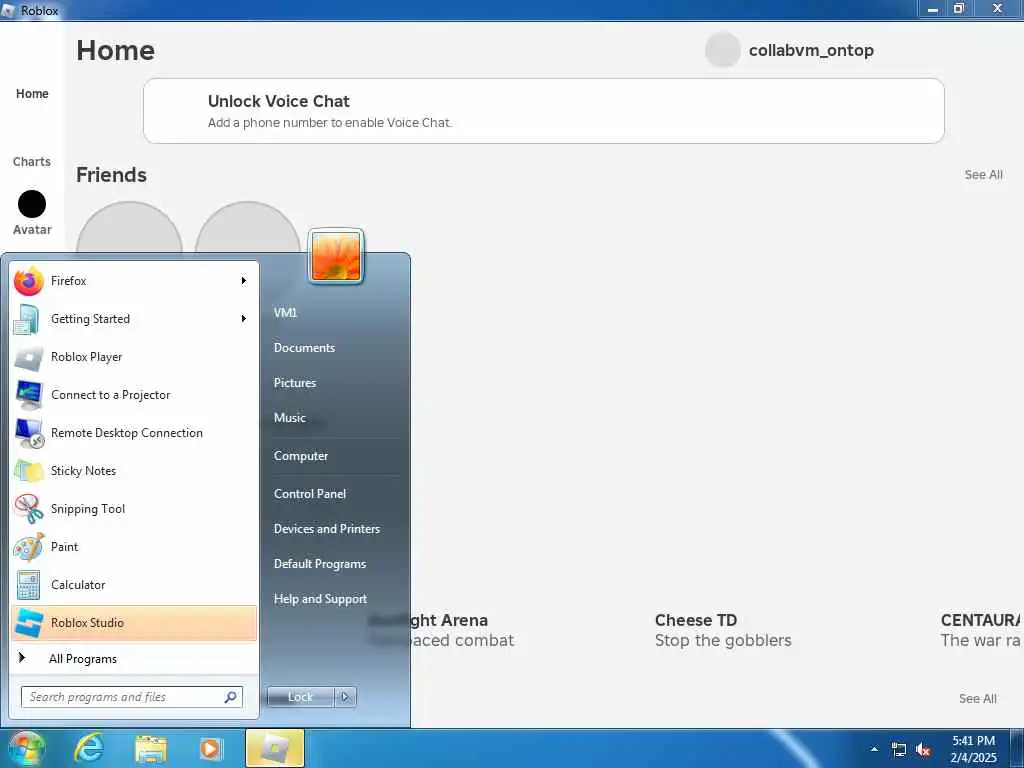Screen dimensions: 1024x768
Task: Click the lower See All link
Action: click(978, 698)
